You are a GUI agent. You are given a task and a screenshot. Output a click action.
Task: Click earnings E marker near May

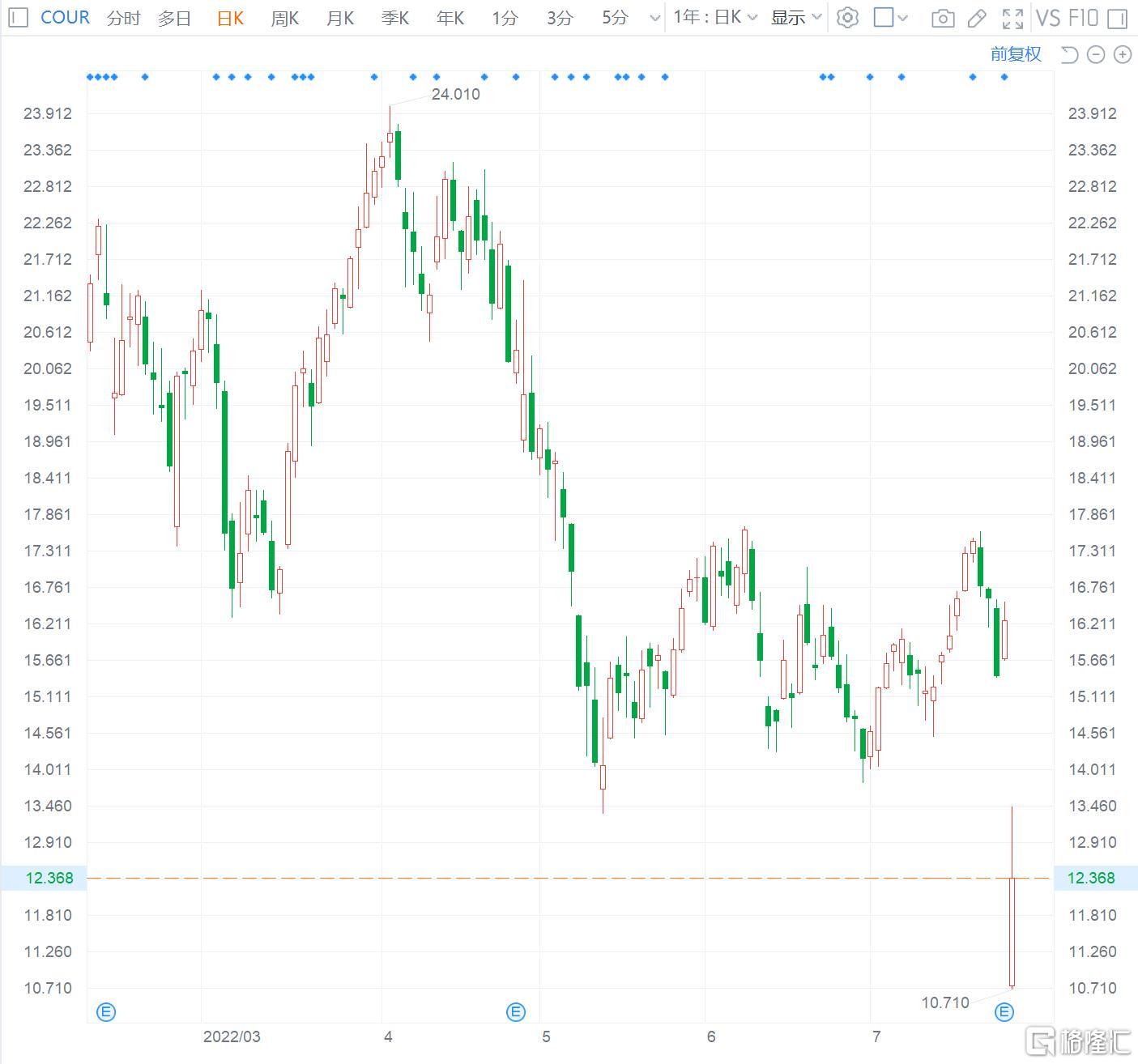click(516, 1011)
